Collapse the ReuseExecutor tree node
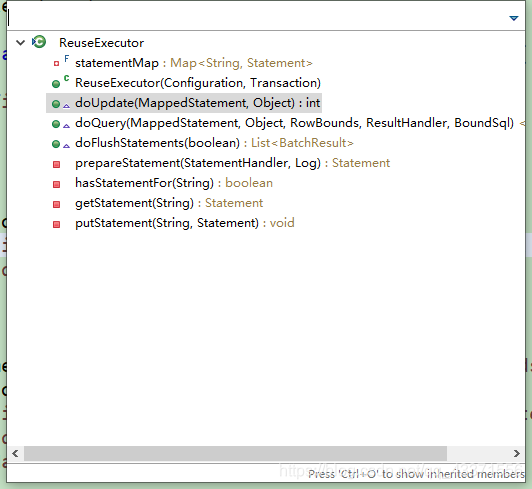Image resolution: width=532 pixels, height=489 pixels. tap(21, 42)
